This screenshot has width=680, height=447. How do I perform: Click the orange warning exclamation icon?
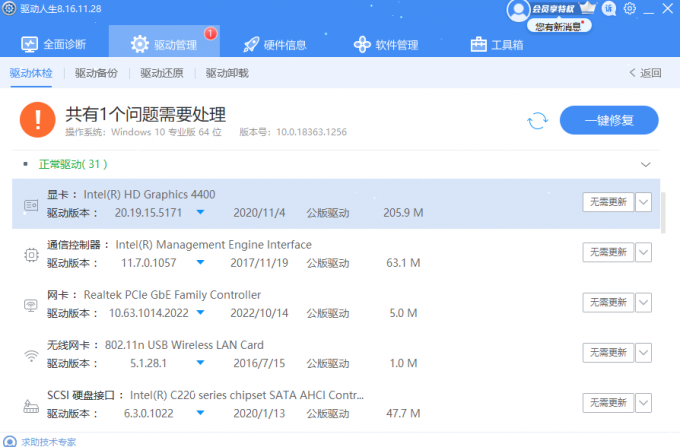(38, 120)
